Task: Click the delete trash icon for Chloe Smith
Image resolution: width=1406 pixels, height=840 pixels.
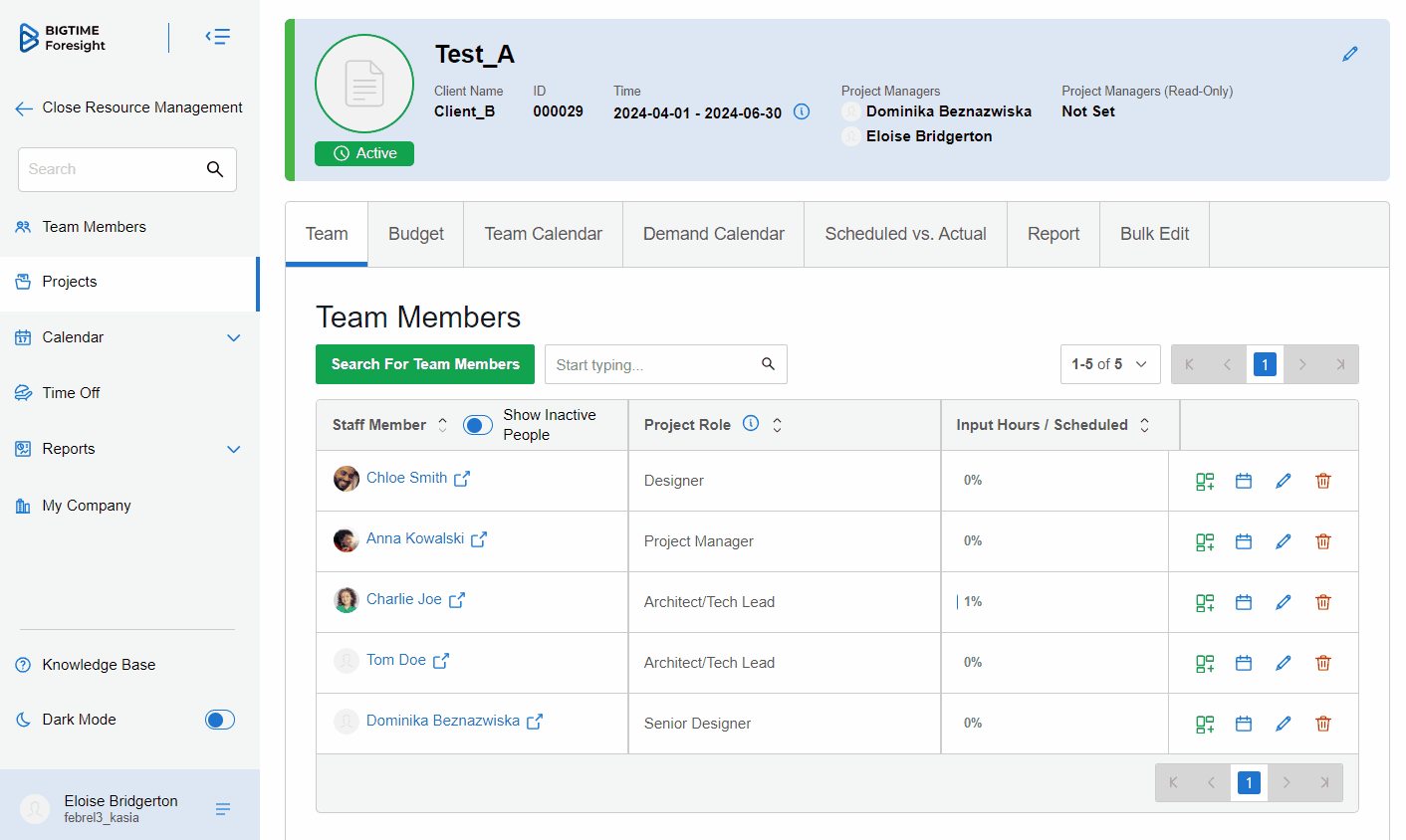Action: click(1322, 481)
